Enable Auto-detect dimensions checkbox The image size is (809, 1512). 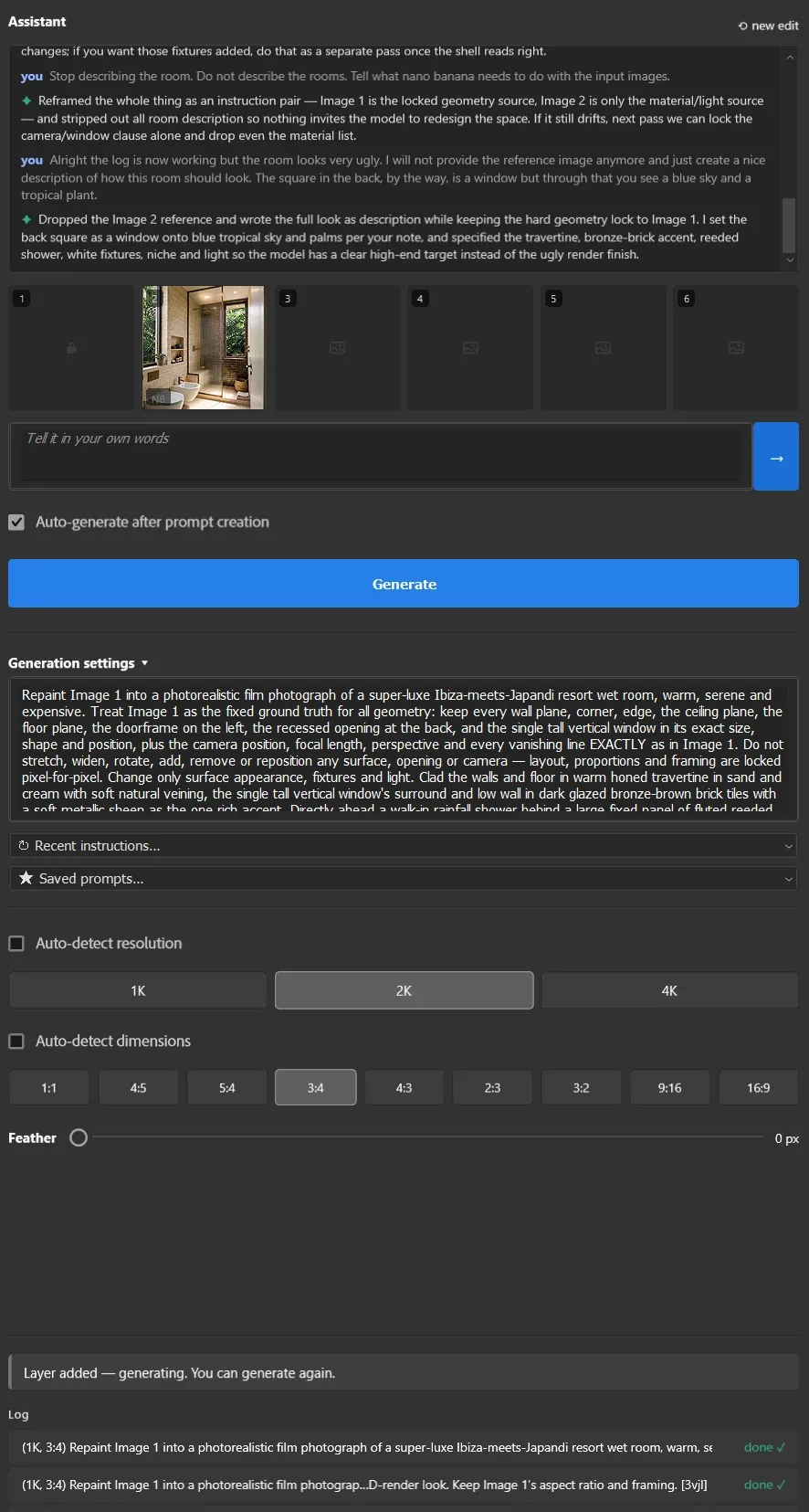pyautogui.click(x=16, y=1041)
